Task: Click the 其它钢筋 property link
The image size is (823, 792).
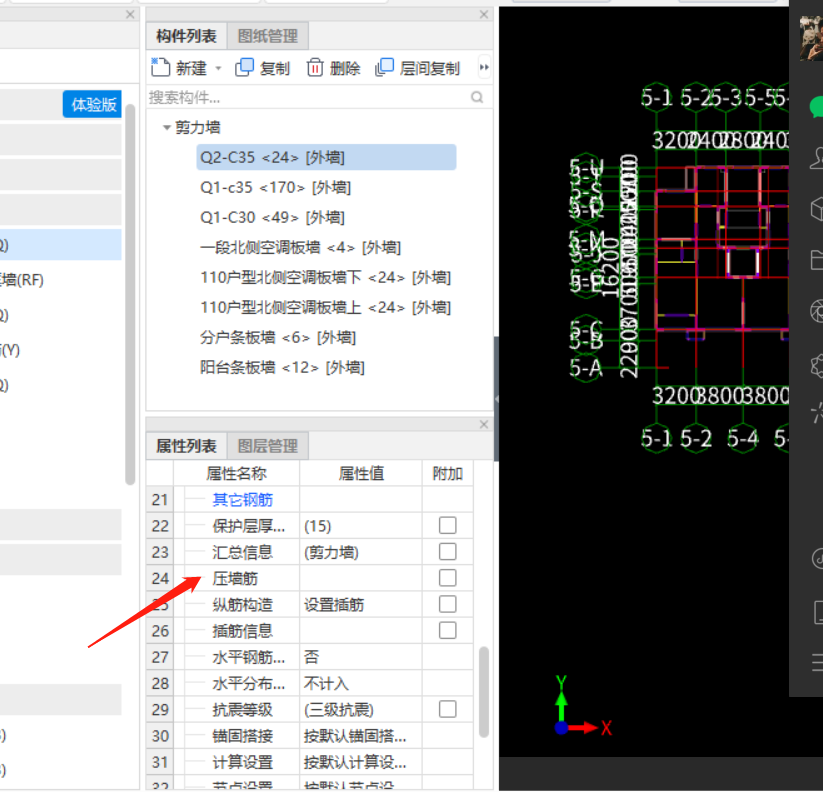Action: tap(242, 500)
